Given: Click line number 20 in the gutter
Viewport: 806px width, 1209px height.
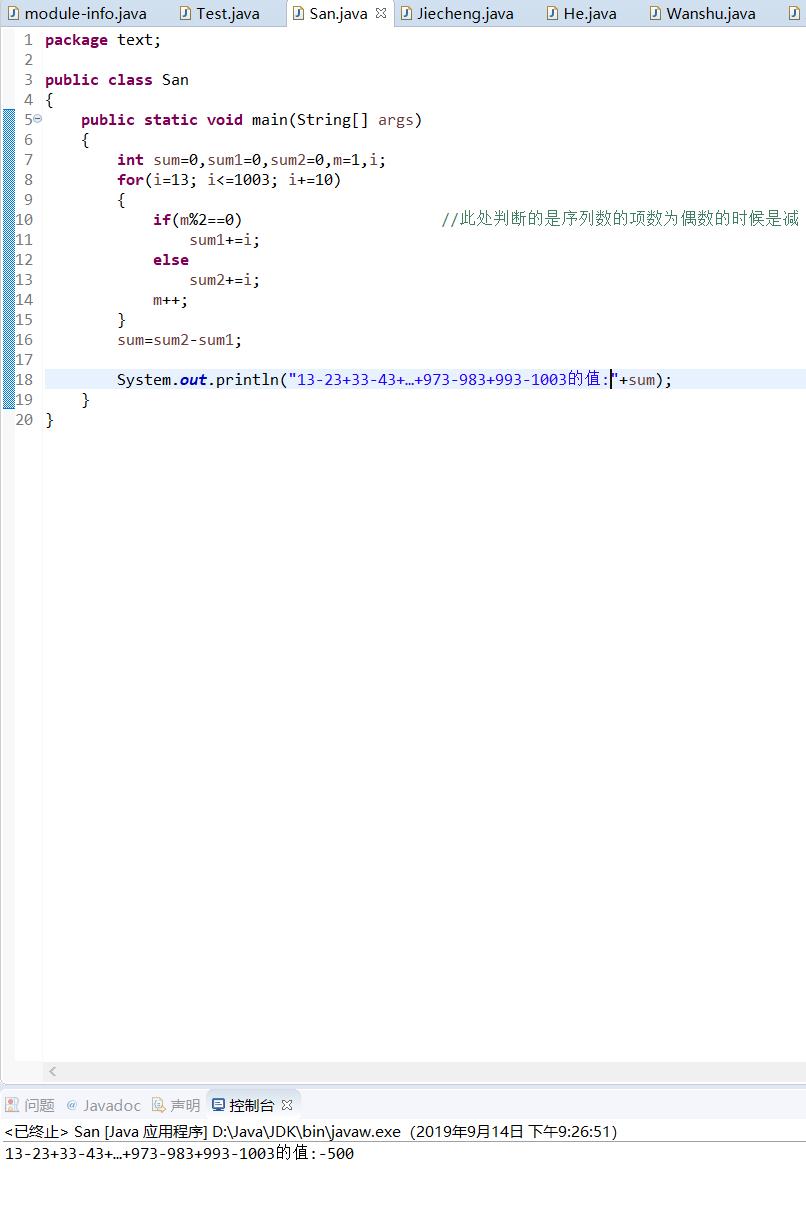Looking at the screenshot, I should [x=24, y=420].
